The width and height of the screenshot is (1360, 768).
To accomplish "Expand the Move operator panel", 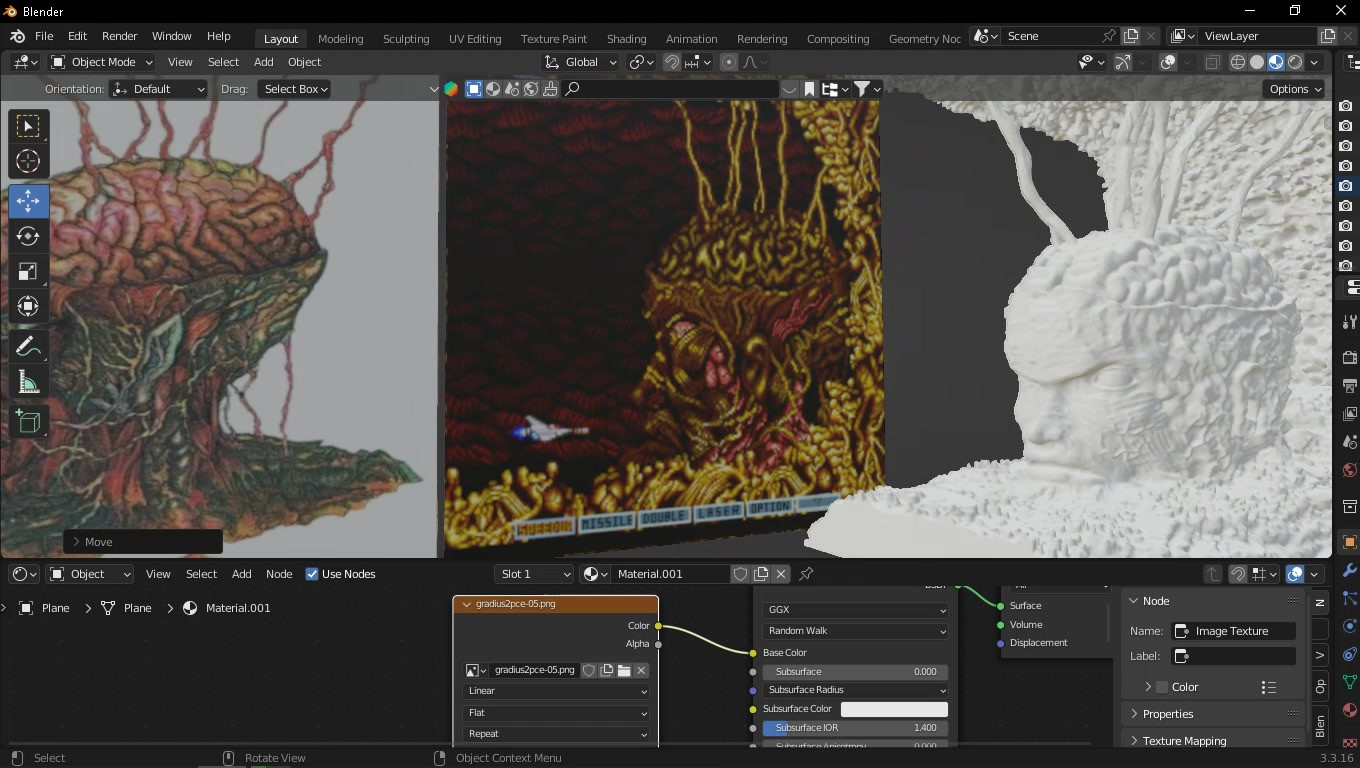I will point(143,542).
